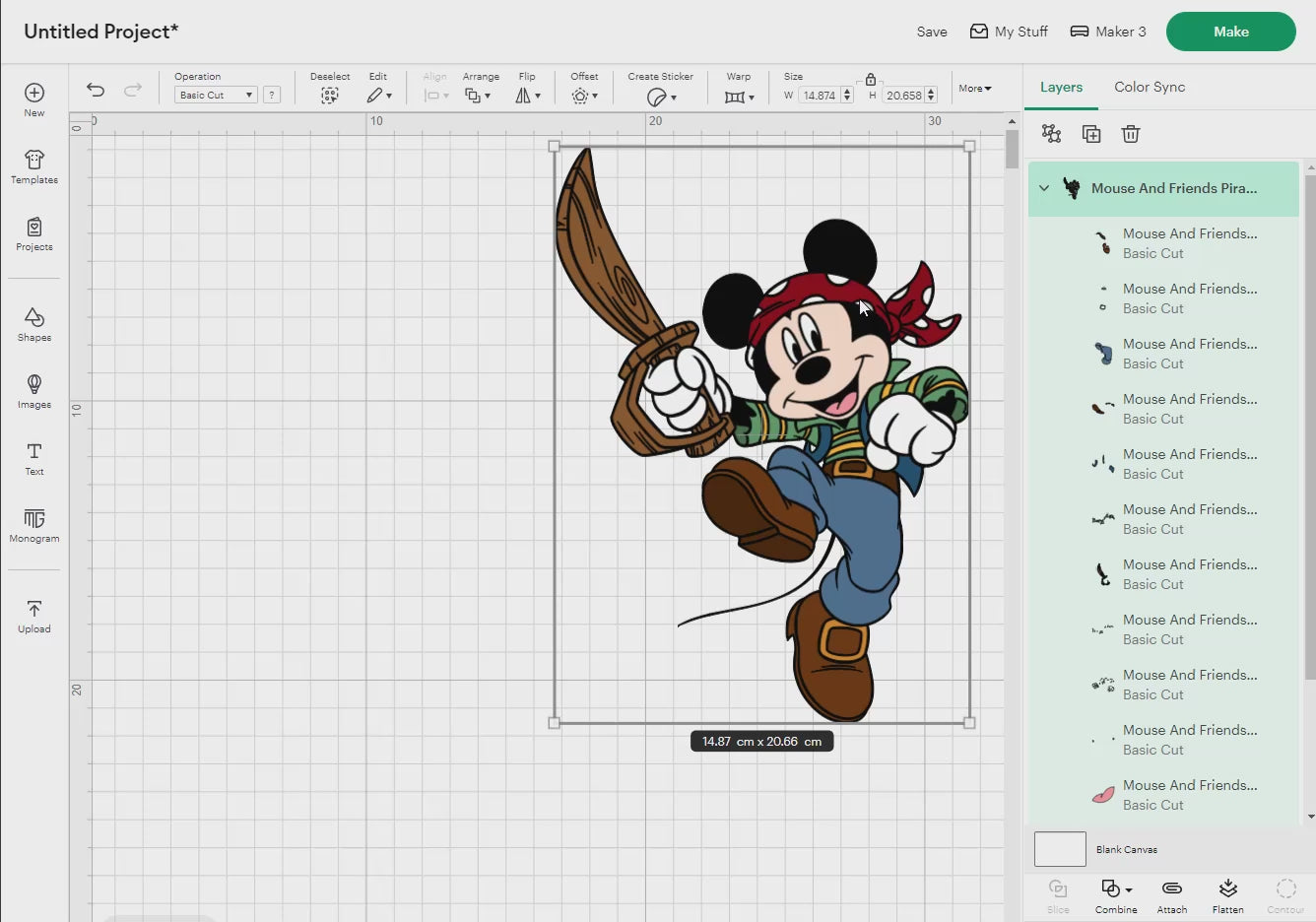Expand the More toolbar menu
Image resolution: width=1316 pixels, height=922 pixels.
[x=975, y=89]
